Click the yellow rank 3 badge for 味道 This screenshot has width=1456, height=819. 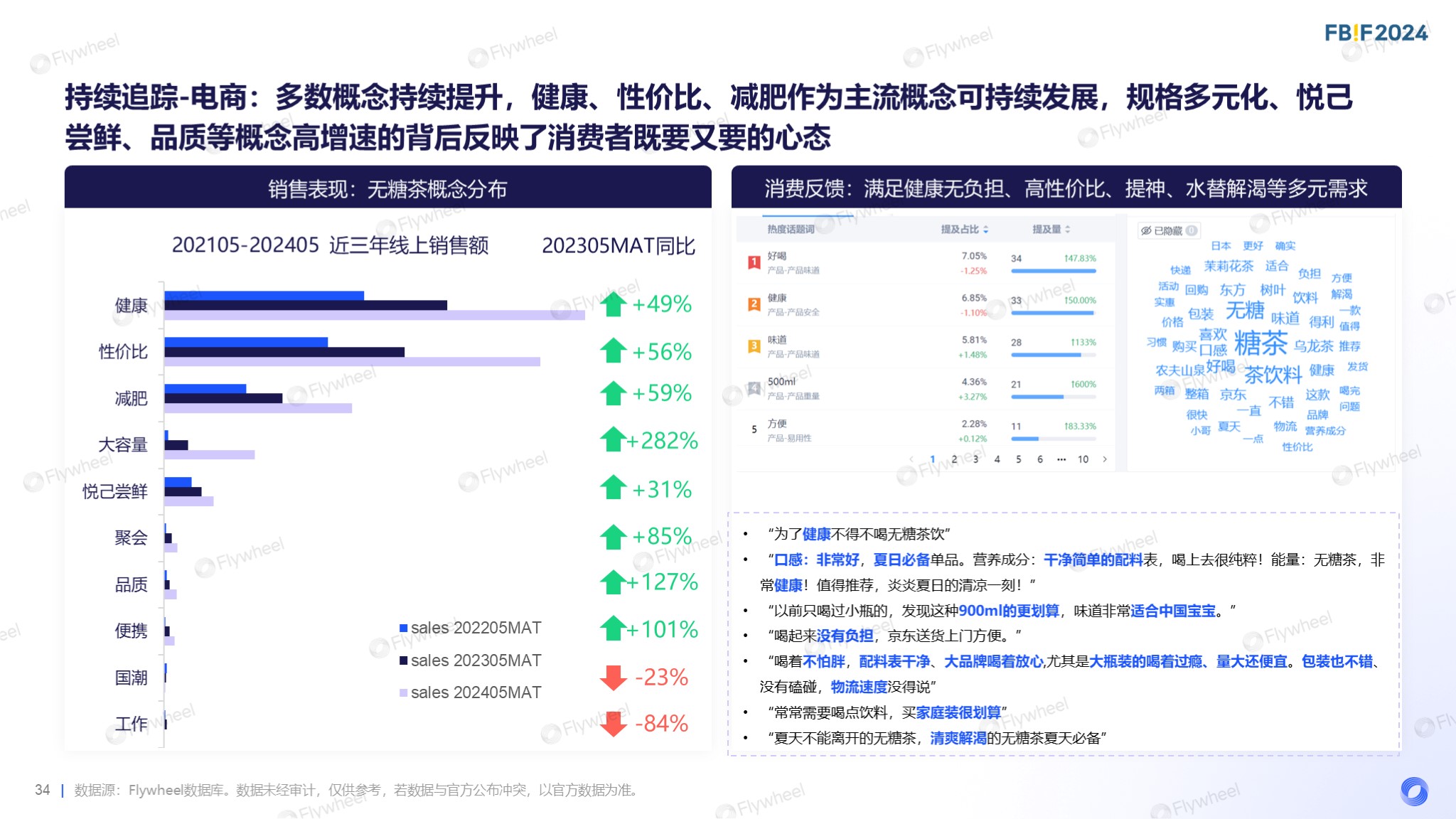point(754,346)
